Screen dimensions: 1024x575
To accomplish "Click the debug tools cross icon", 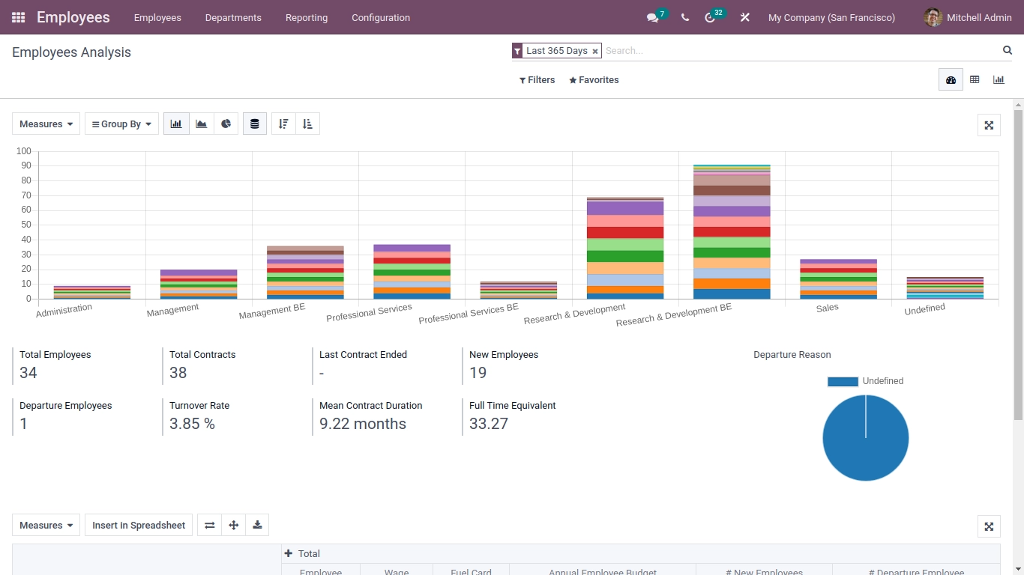I will [744, 18].
